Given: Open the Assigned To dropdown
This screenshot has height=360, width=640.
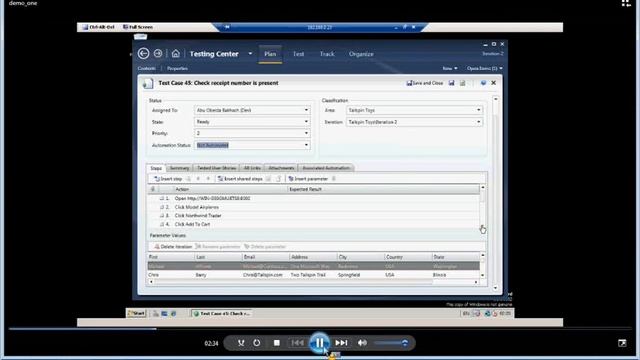Looking at the screenshot, I should 306,110.
